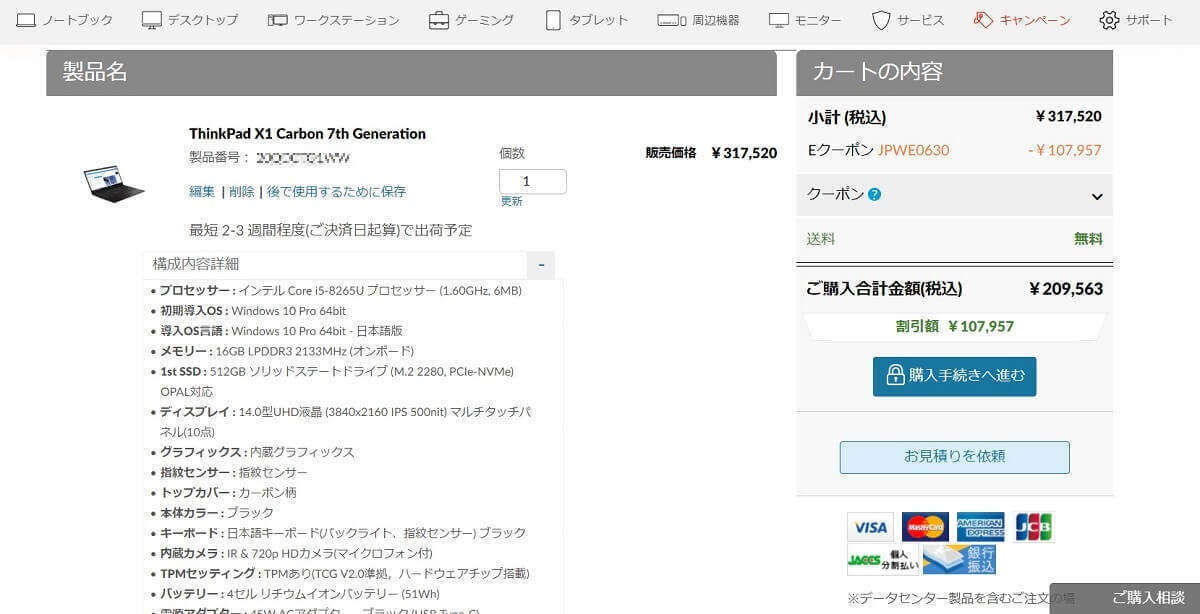Screen dimensions: 1200x614
Task: Click the 指紋センサー spec line
Action: coord(233,472)
